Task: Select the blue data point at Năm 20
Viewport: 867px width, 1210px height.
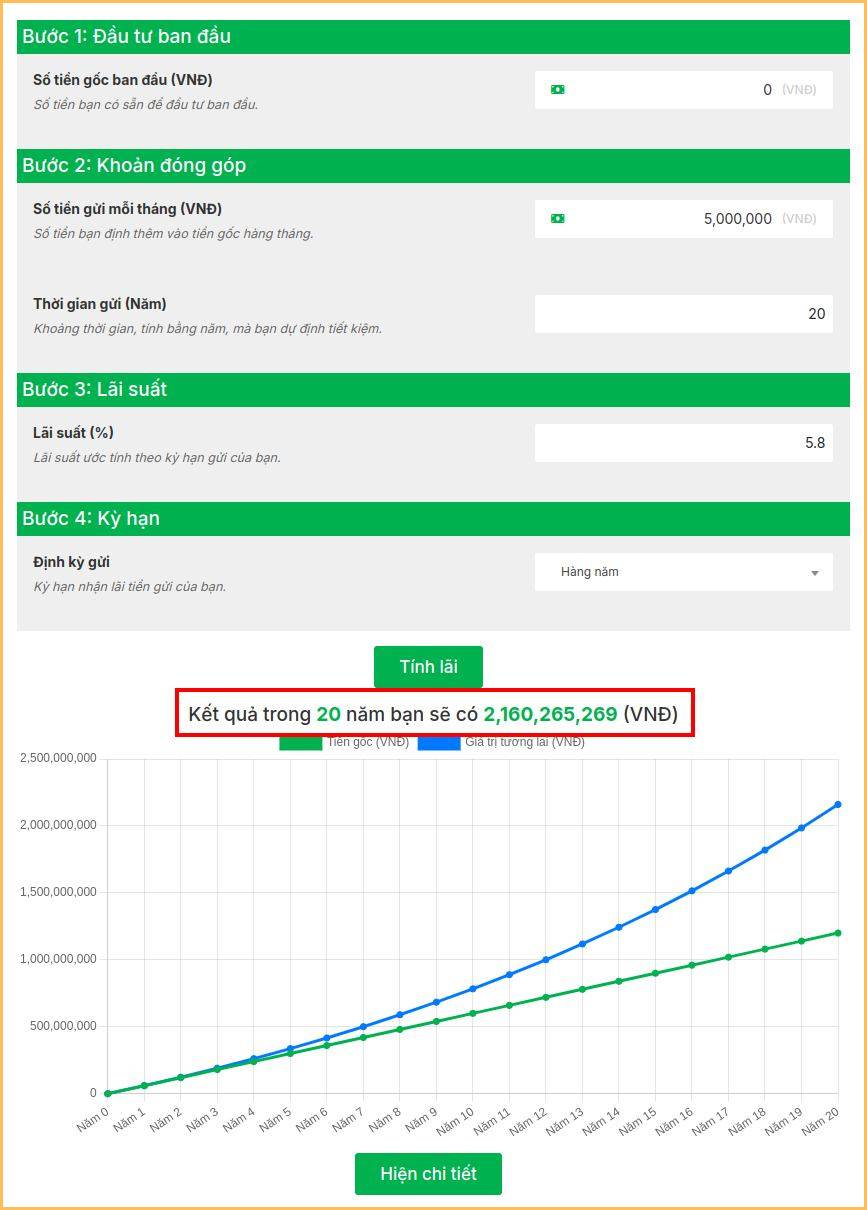Action: (x=838, y=804)
